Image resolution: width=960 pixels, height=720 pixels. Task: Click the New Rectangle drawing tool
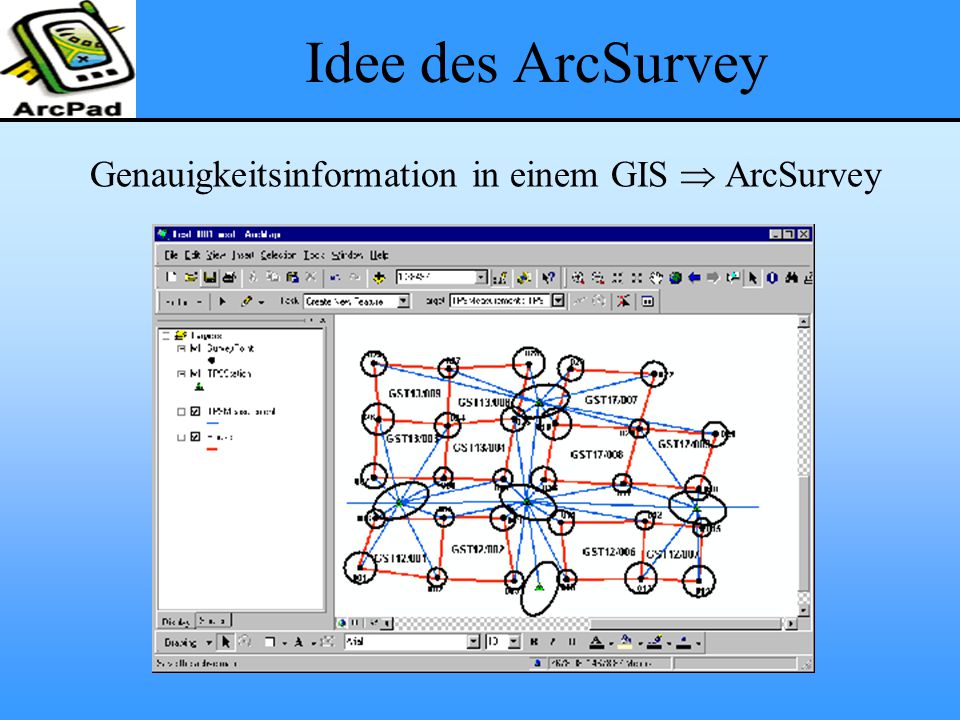click(x=269, y=642)
